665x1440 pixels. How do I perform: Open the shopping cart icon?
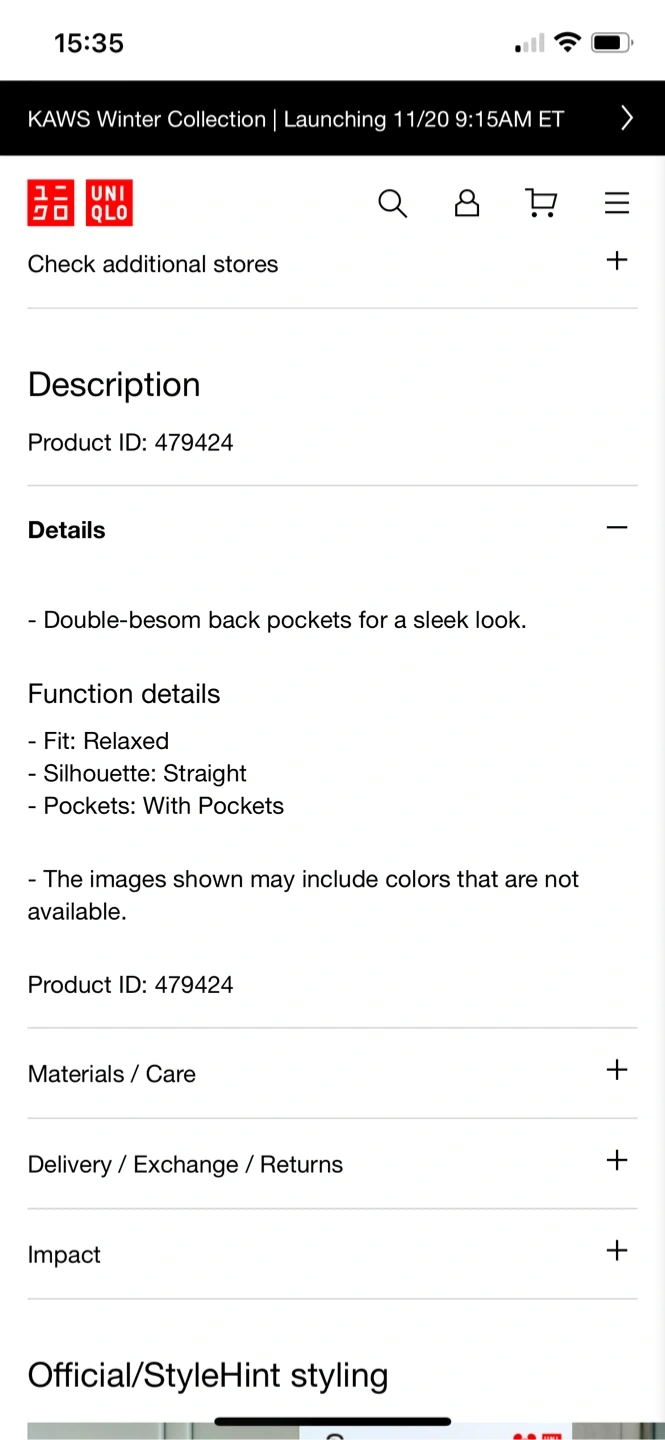point(541,204)
